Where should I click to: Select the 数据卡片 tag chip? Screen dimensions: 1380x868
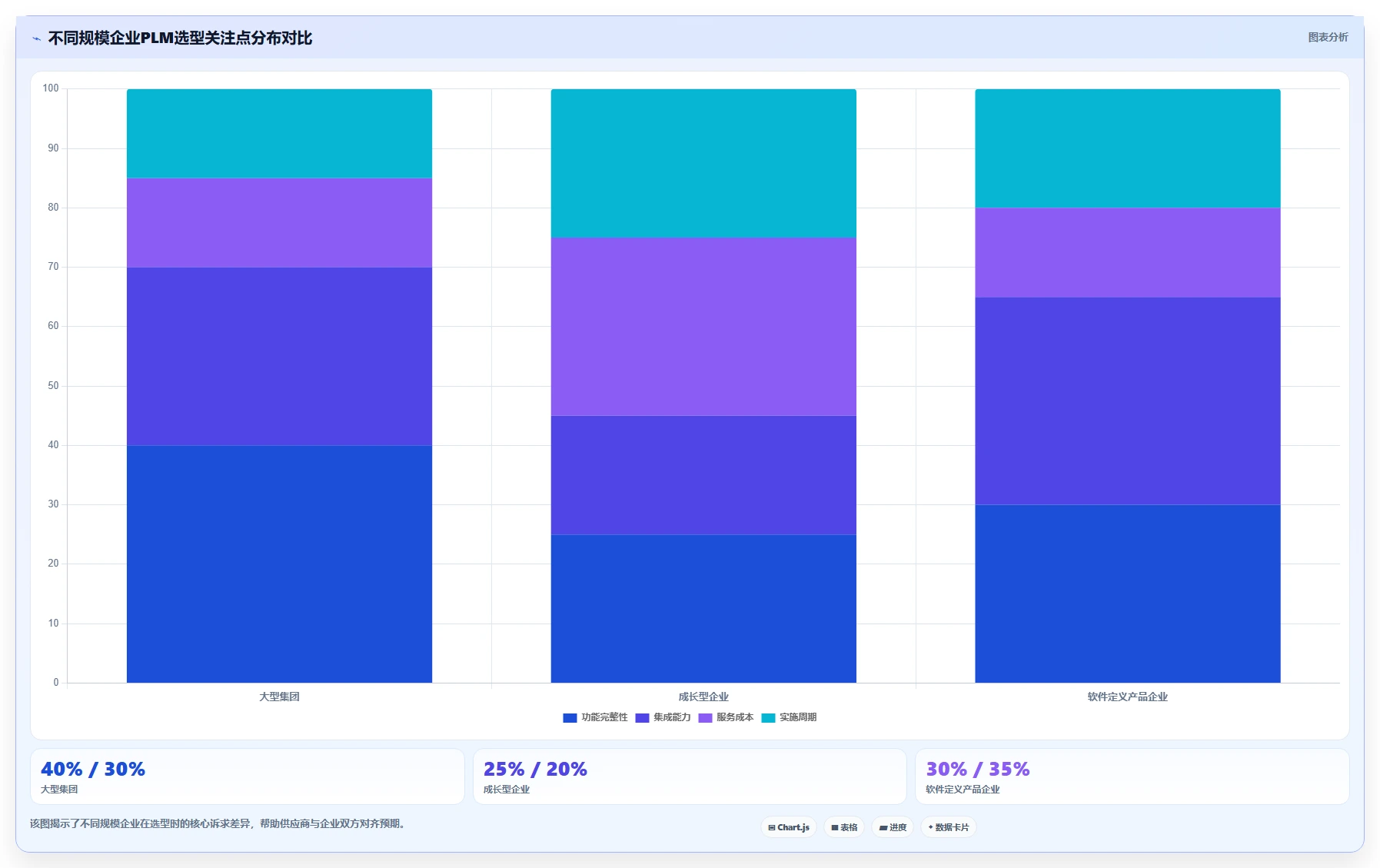pyautogui.click(x=949, y=827)
